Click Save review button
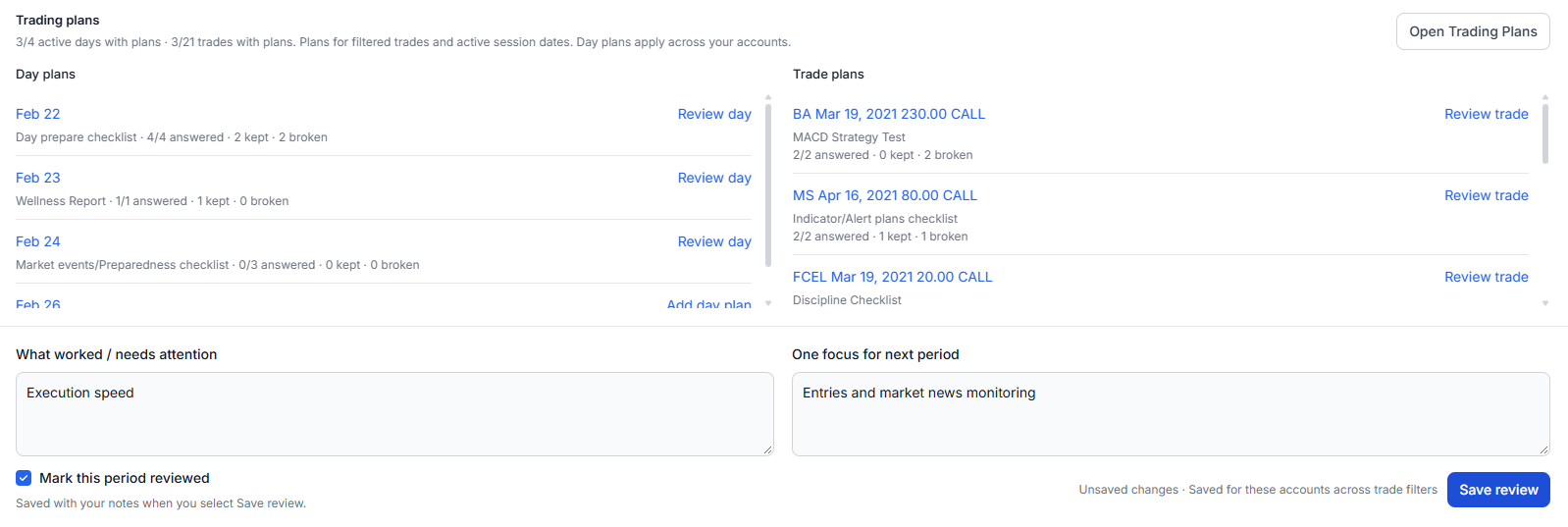Viewport: 1568px width, 527px height. pos(1498,490)
